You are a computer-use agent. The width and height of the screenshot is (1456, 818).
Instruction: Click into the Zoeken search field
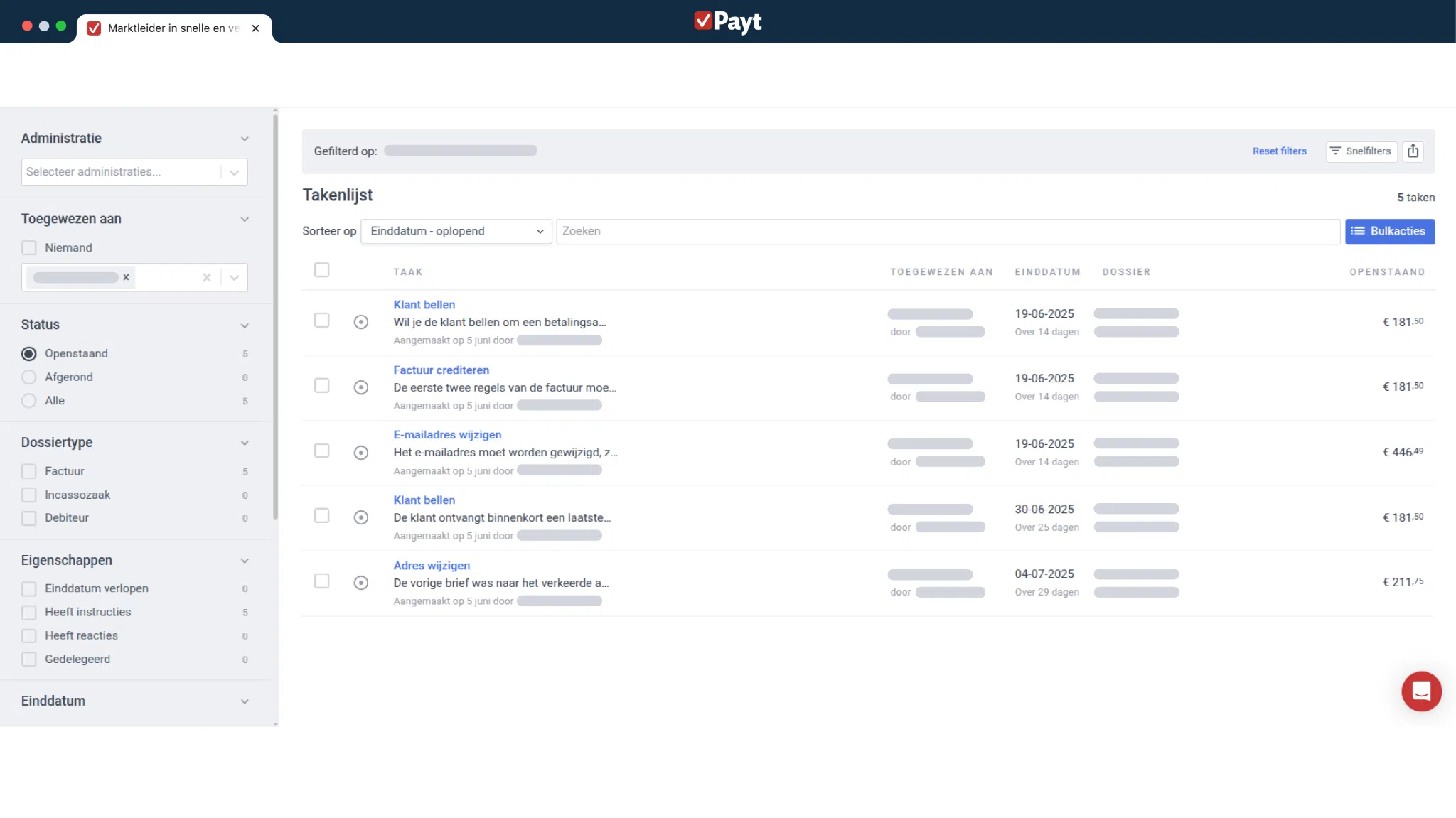point(947,232)
